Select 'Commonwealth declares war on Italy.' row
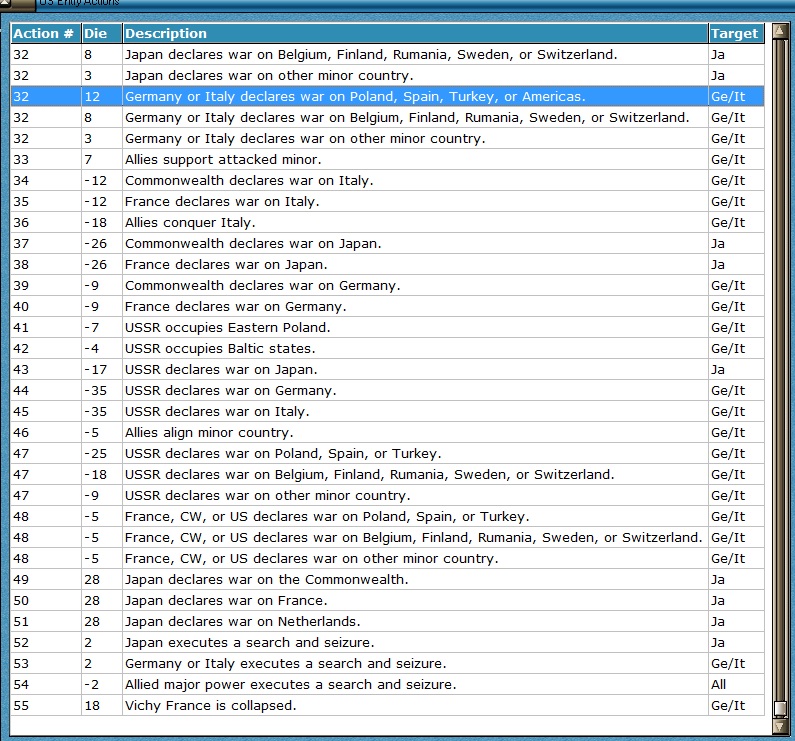795x741 pixels. click(x=387, y=181)
